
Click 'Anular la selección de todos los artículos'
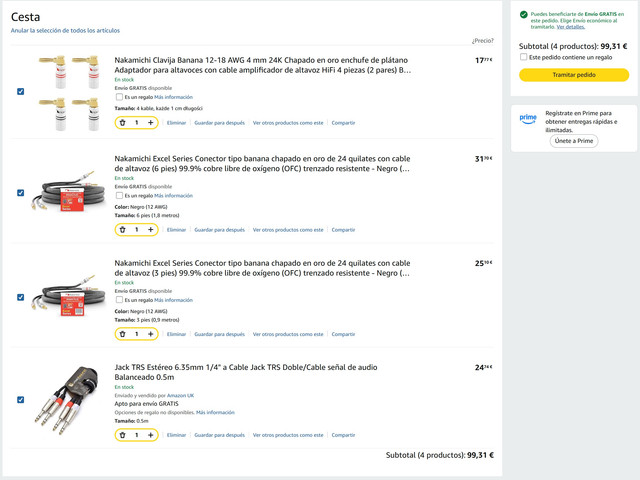click(65, 31)
